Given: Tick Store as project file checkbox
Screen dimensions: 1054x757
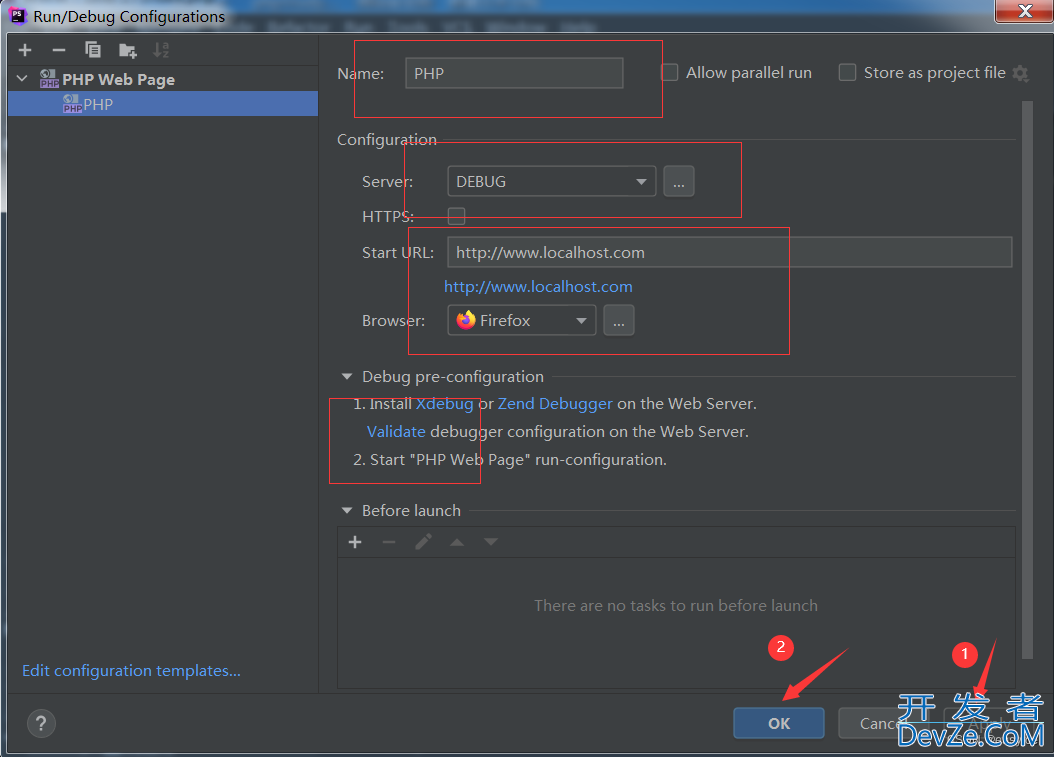Looking at the screenshot, I should [x=847, y=72].
